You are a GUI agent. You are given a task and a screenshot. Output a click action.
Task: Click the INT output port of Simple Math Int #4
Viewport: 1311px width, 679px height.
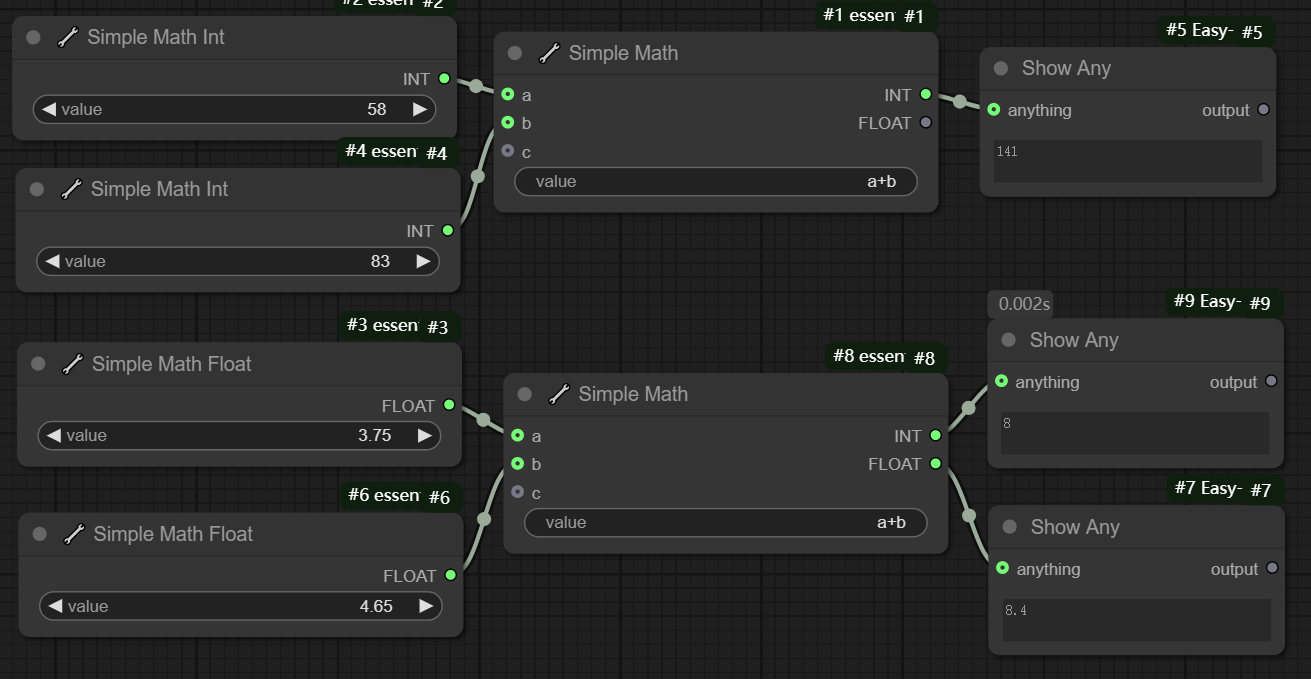pos(447,231)
